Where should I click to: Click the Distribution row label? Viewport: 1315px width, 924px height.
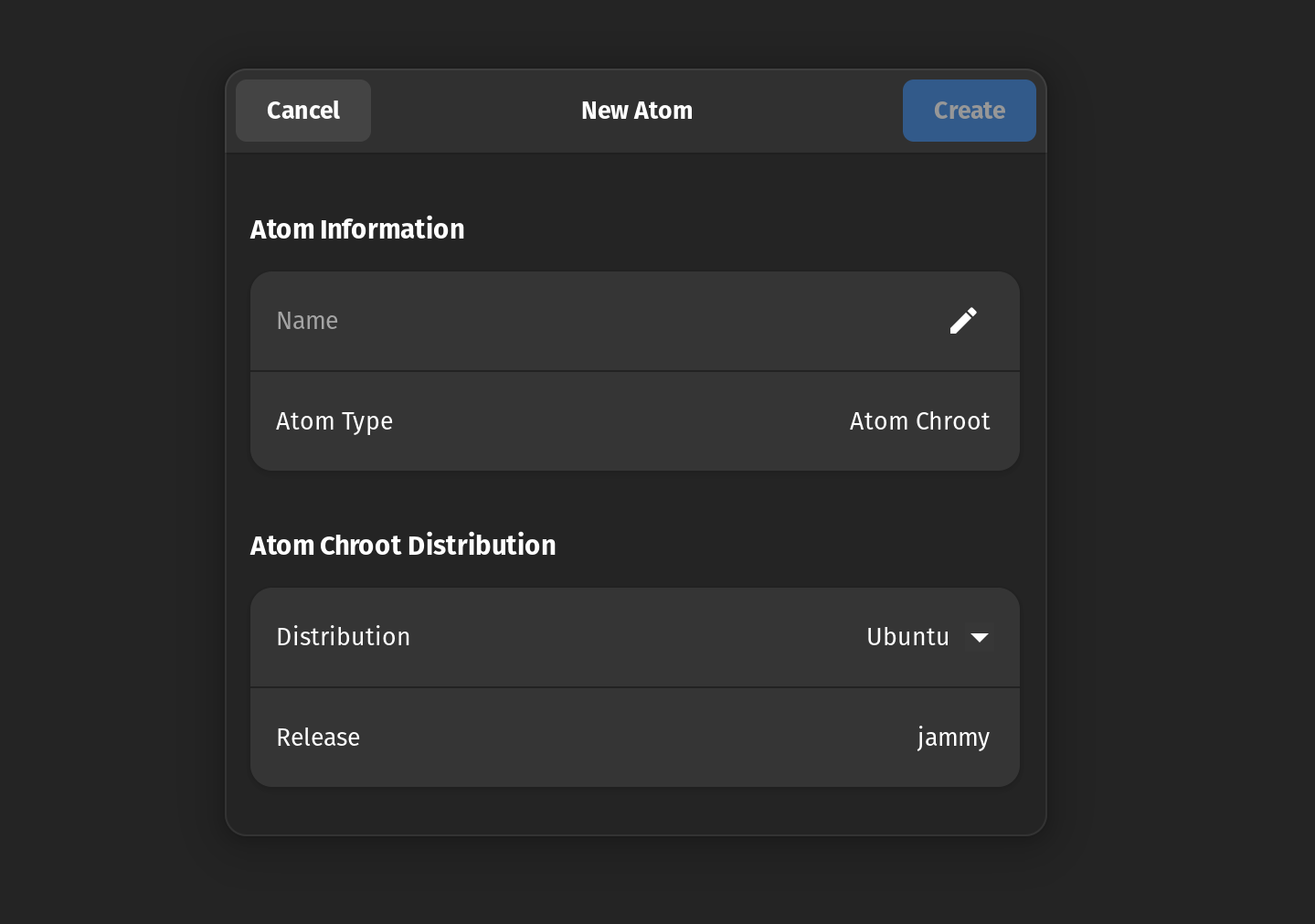tap(343, 637)
